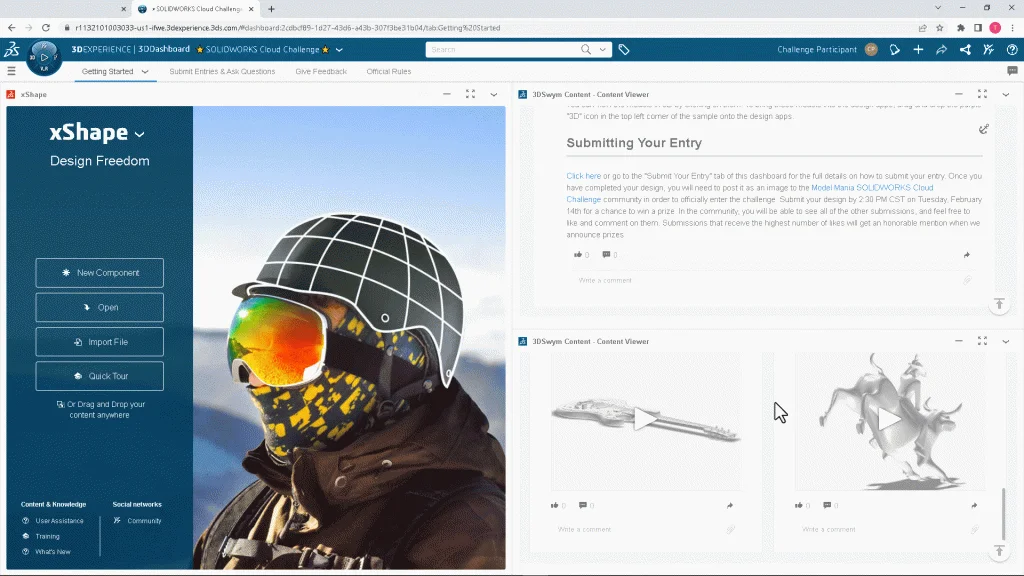Screen dimensions: 1024x576
Task: Open the 3DEXPERIENCE compass
Action: point(44,57)
